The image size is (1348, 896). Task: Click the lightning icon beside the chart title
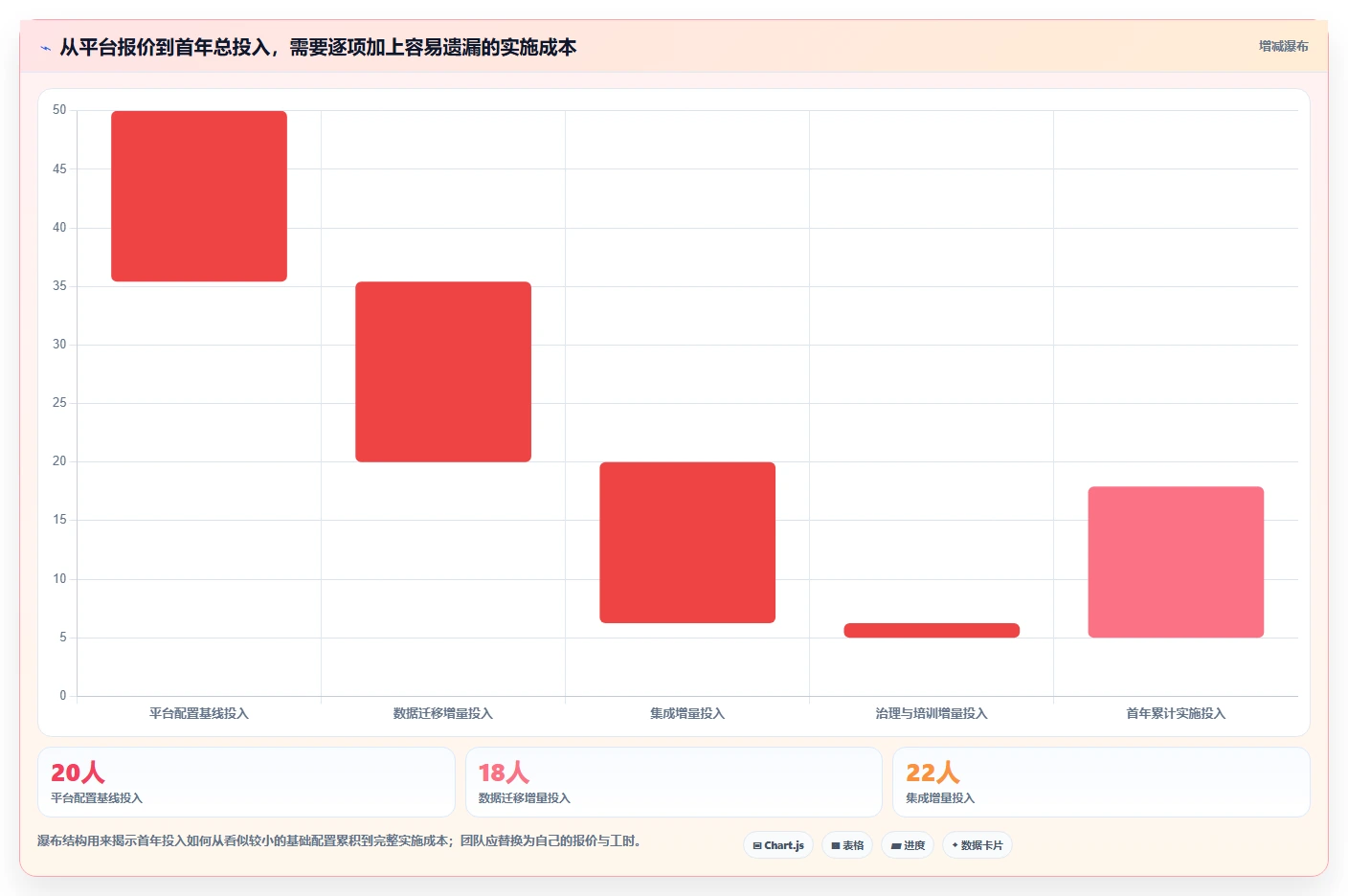[45, 48]
